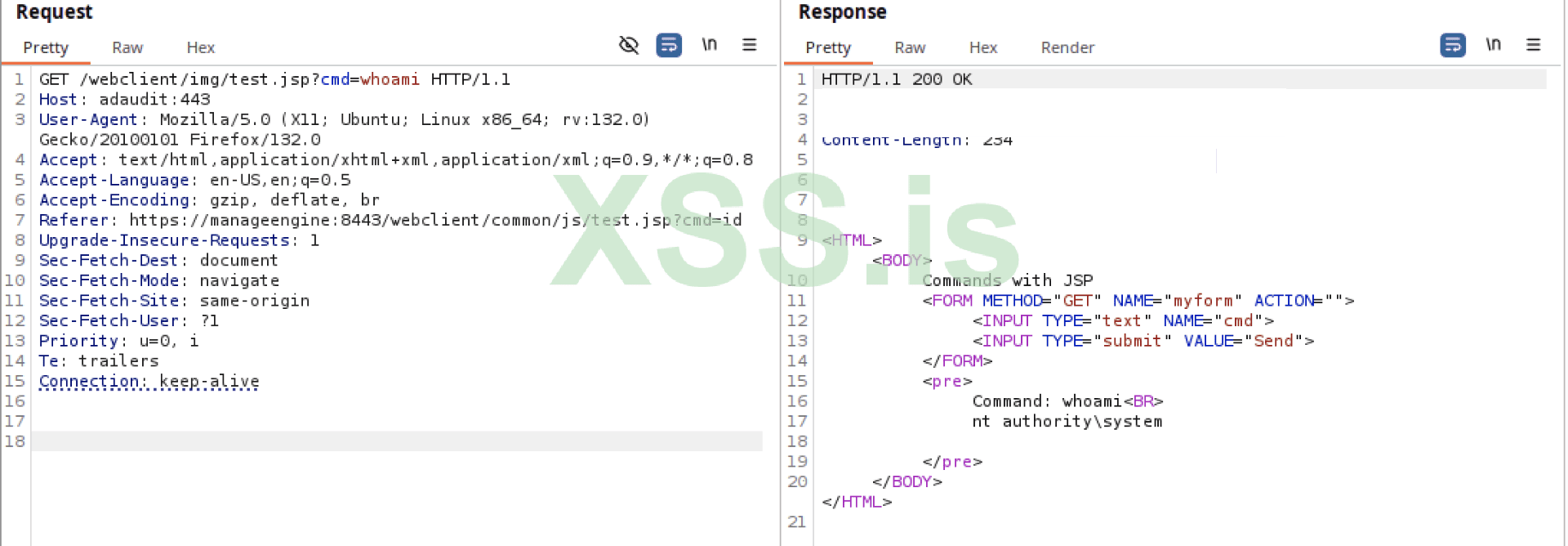Click 'Command: whoami<BR>' response line
This screenshot has height=546, width=1568.
[x=1067, y=401]
